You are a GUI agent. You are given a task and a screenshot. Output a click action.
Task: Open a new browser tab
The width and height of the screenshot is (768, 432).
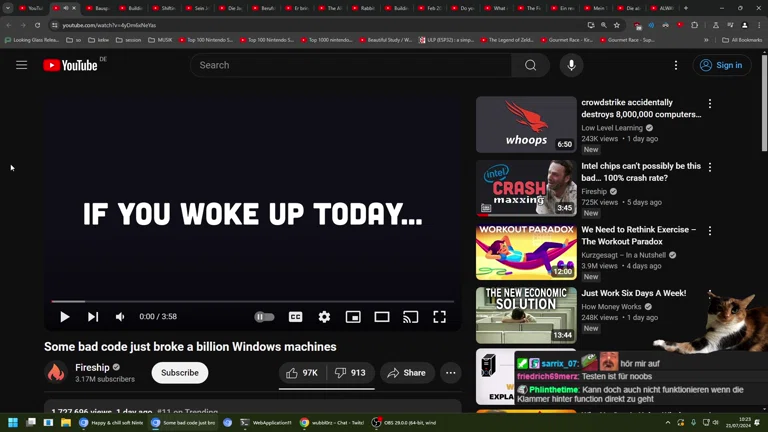pyautogui.click(x=686, y=8)
